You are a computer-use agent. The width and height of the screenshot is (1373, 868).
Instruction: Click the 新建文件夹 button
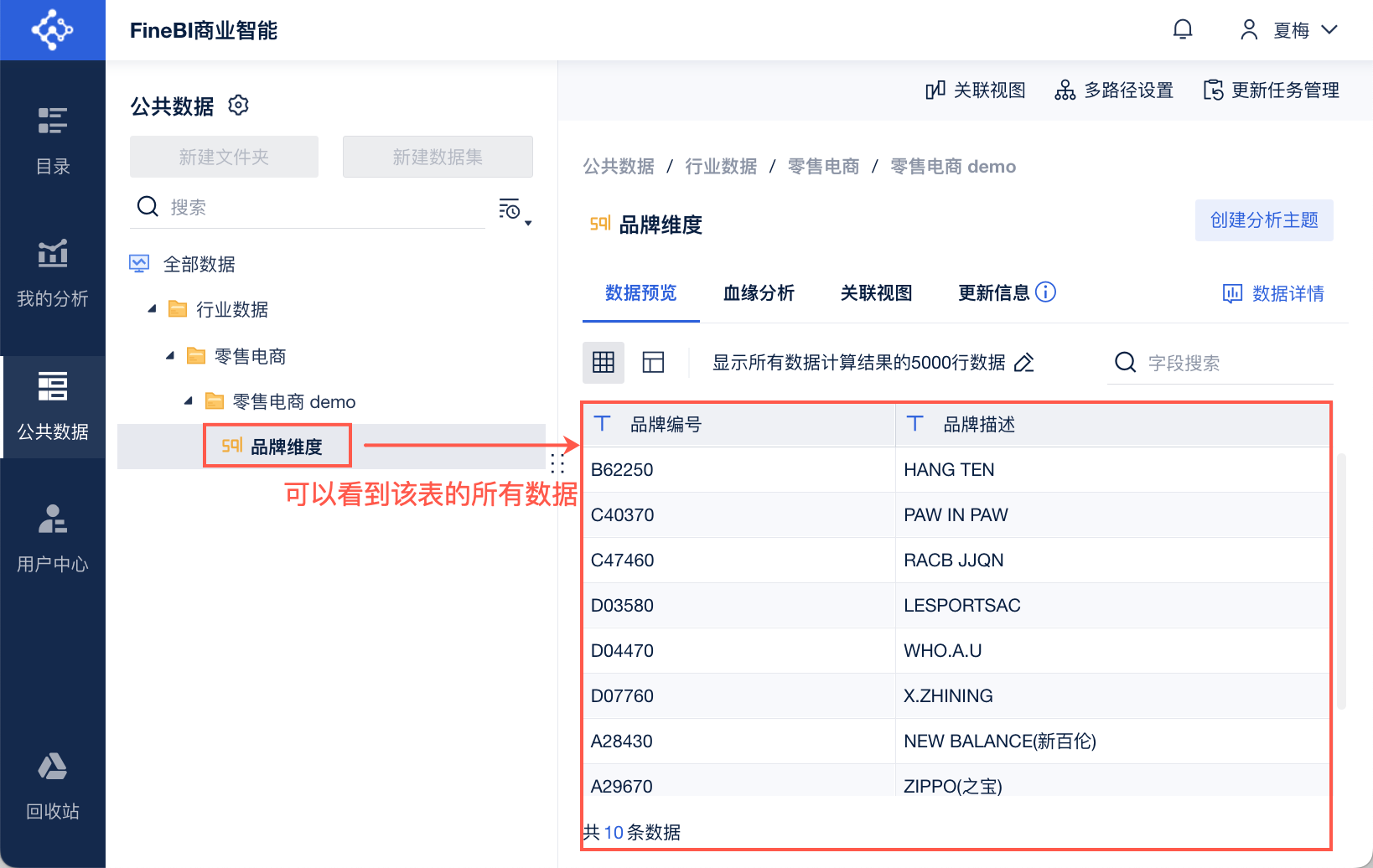(224, 157)
